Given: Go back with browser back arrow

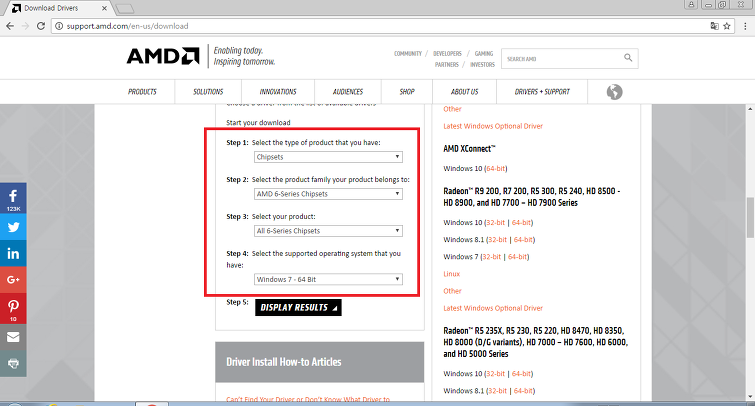Looking at the screenshot, I should click(x=10, y=26).
